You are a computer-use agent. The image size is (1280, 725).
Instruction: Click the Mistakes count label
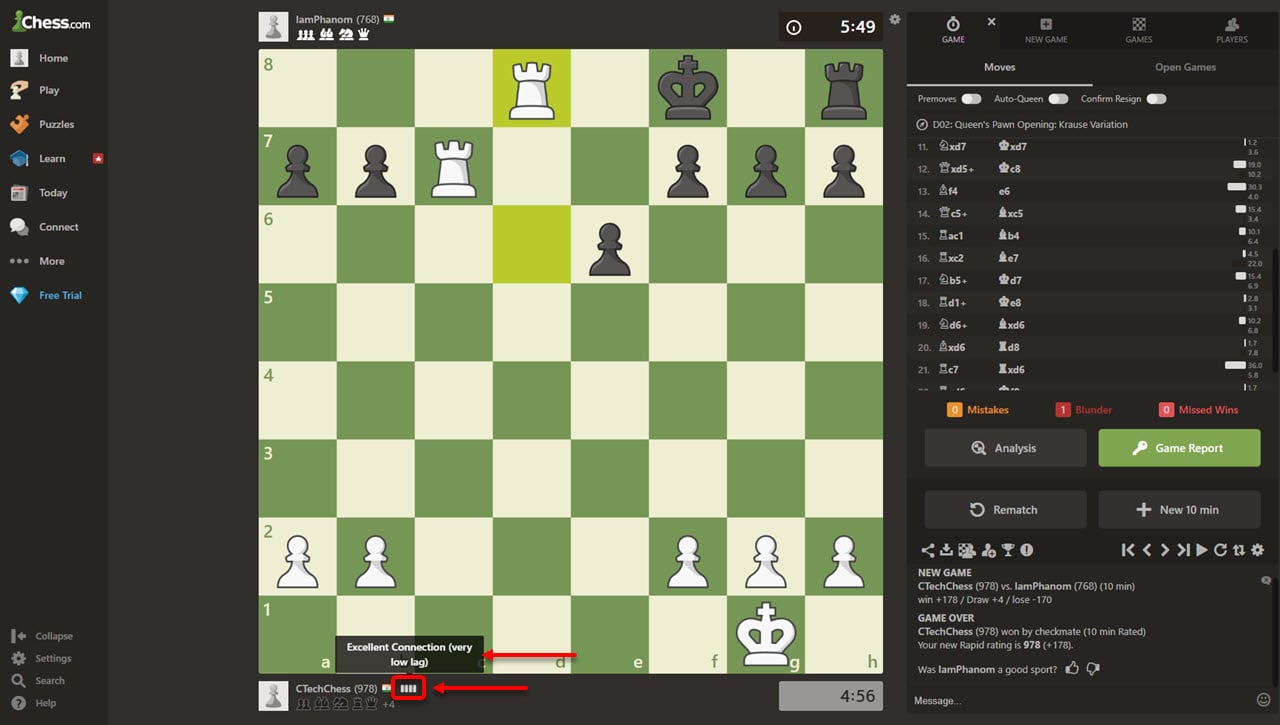tap(978, 410)
